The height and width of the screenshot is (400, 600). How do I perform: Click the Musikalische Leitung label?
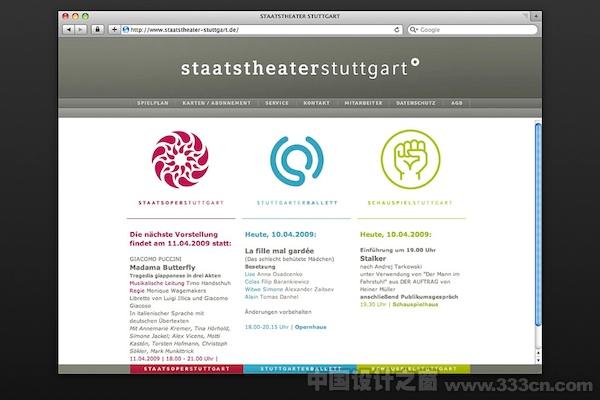point(157,283)
